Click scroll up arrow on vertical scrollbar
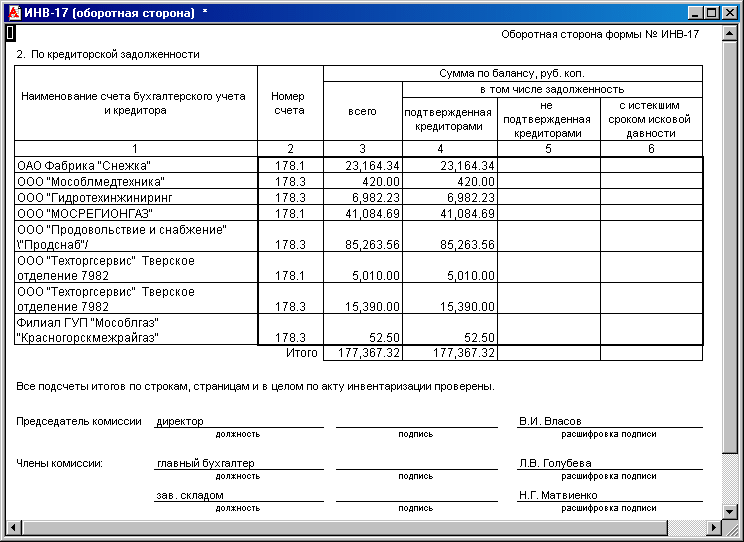Viewport: 744px width, 542px height. (730, 33)
